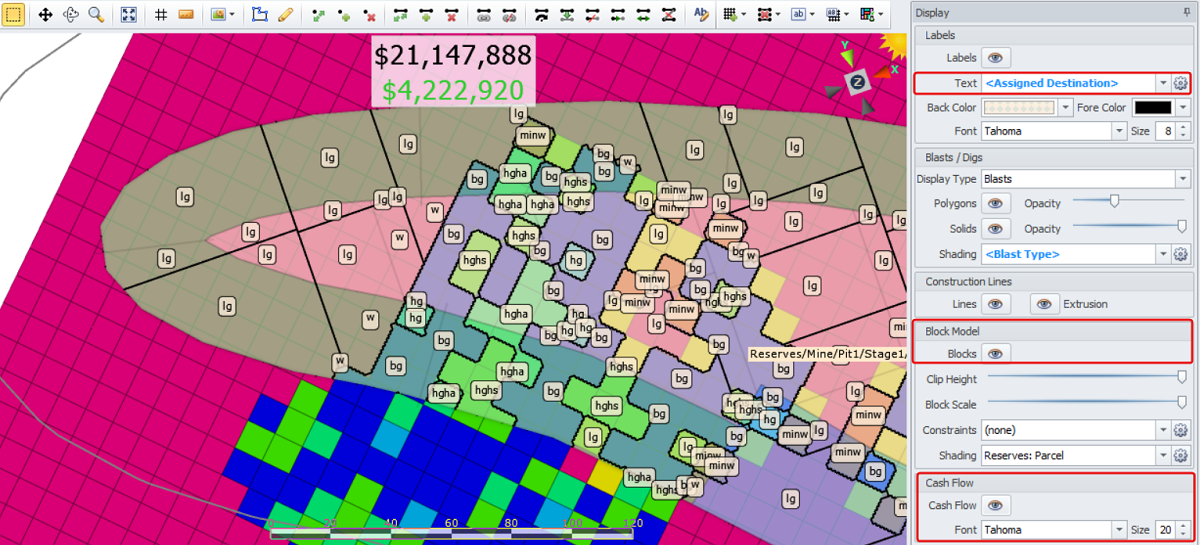Click the gear next to Constraints
Viewport: 1200px width, 545px height.
point(1180,430)
